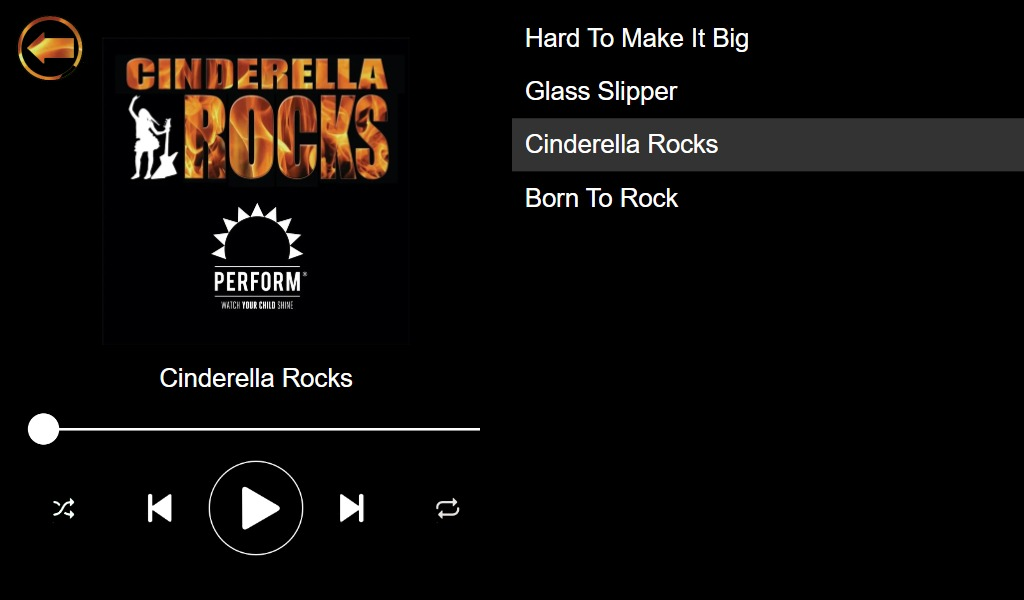Click the highlighted Cinderella Rocks playlist entry
The image size is (1024, 600).
[x=621, y=144]
